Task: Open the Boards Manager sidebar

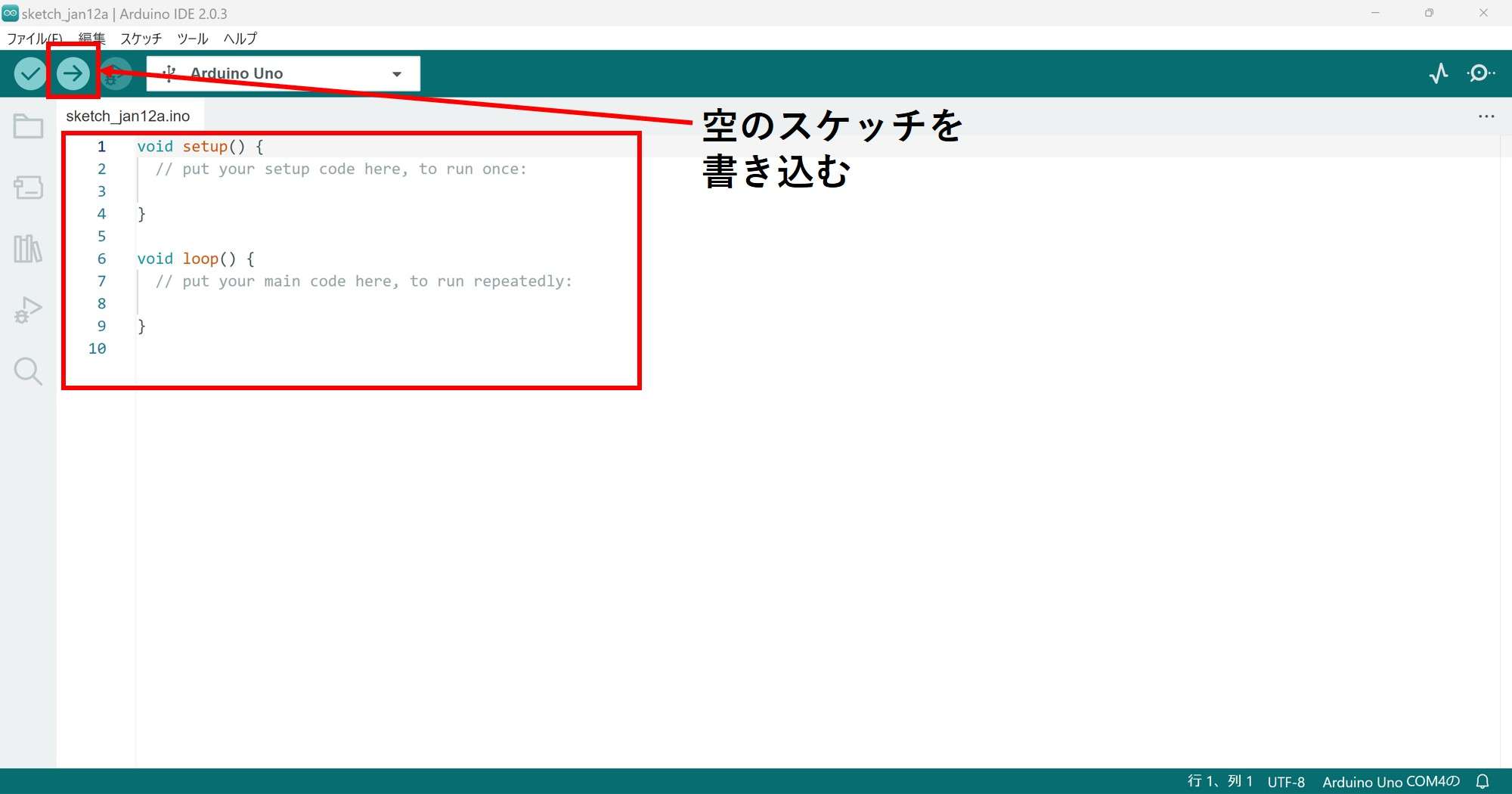Action: click(x=28, y=187)
